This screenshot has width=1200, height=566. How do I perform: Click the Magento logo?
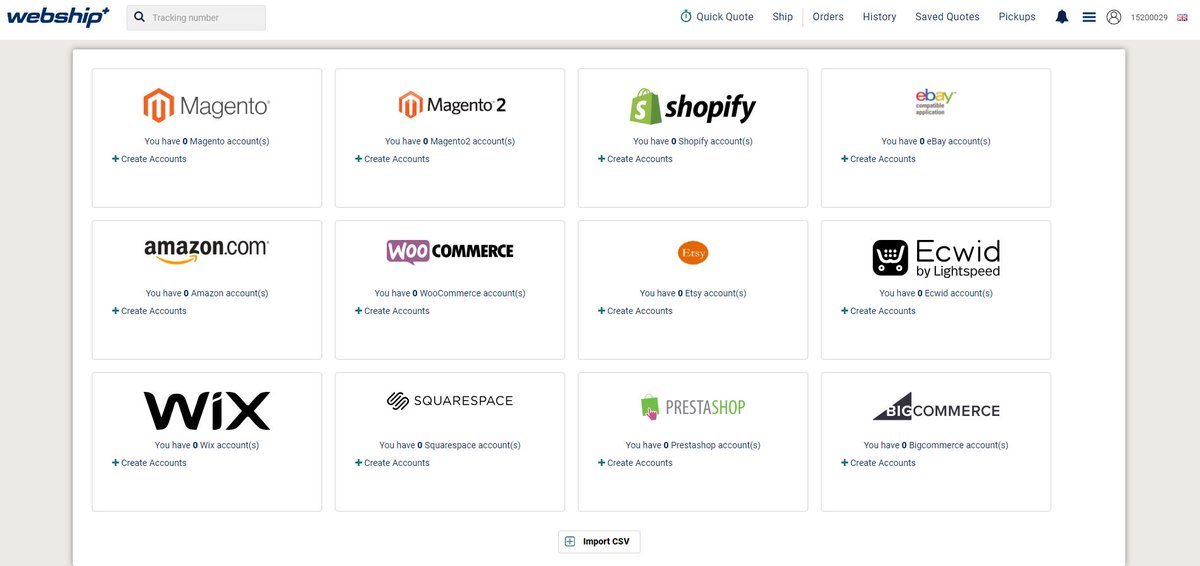coord(207,105)
